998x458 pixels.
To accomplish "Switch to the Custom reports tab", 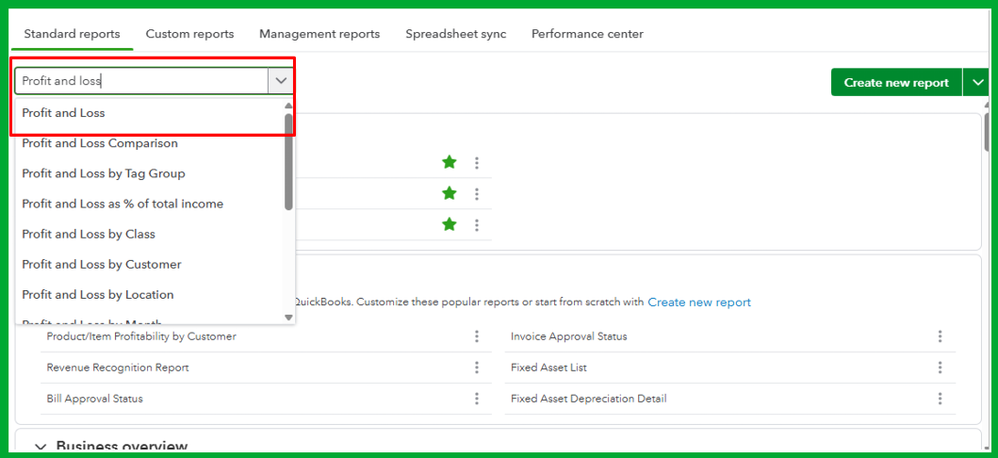I will click(190, 34).
